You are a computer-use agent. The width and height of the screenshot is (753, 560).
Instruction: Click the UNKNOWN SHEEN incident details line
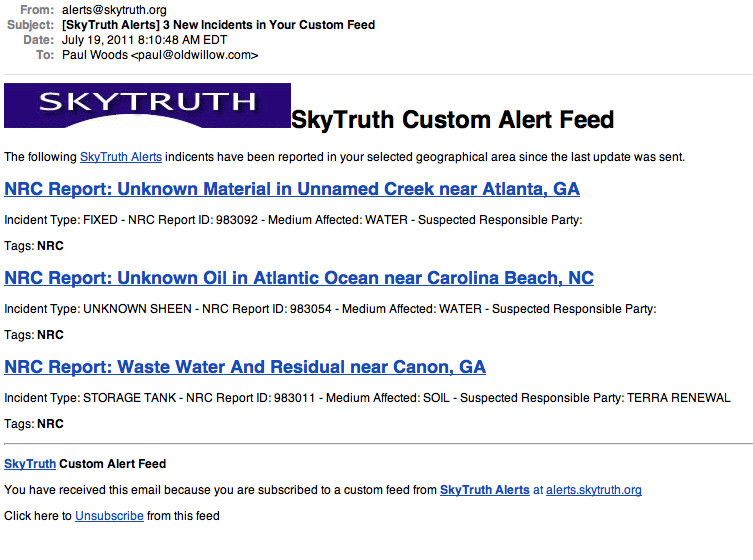330,309
